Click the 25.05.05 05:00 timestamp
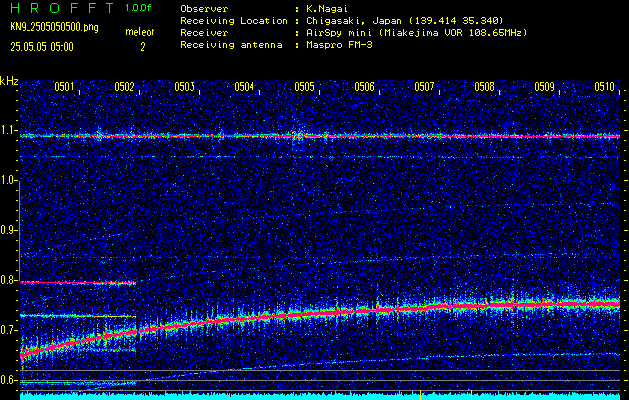Image resolution: width=629 pixels, height=400 pixels. click(42, 47)
